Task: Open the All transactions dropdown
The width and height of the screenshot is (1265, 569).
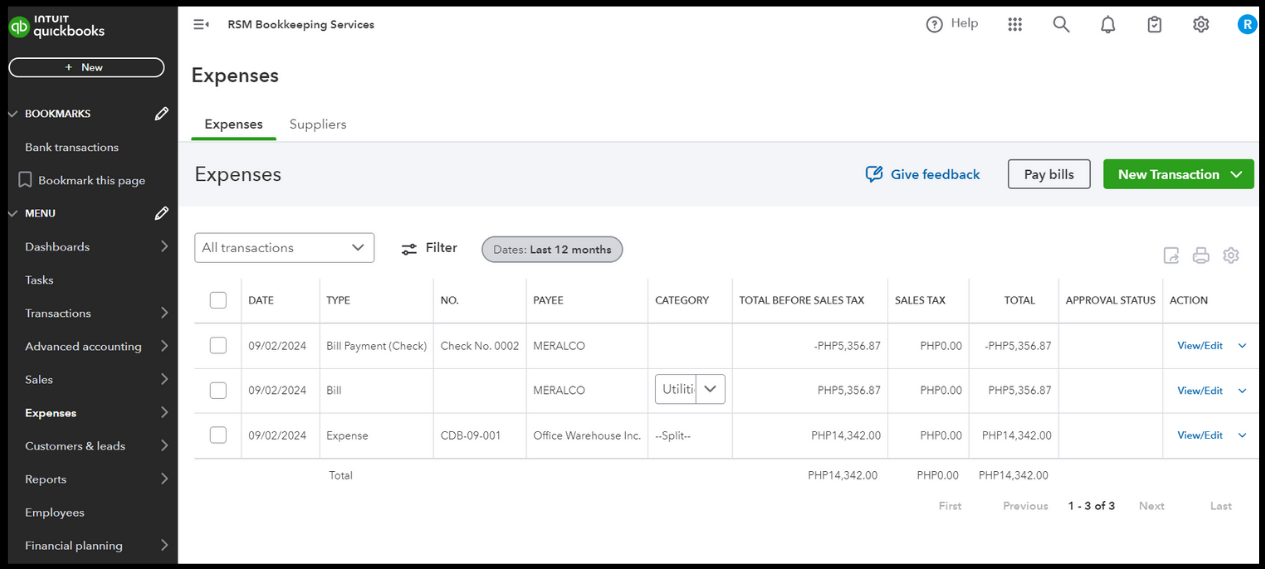Action: tap(284, 248)
